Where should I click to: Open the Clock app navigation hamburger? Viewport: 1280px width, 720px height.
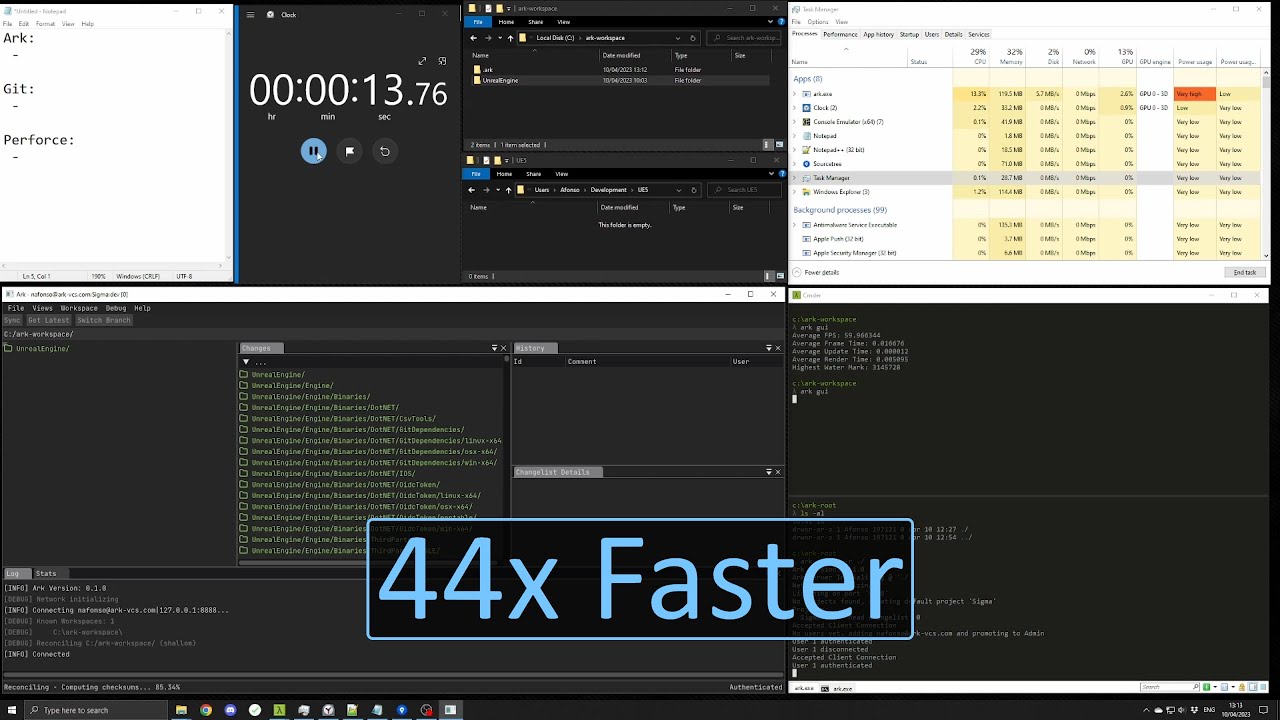pos(249,15)
